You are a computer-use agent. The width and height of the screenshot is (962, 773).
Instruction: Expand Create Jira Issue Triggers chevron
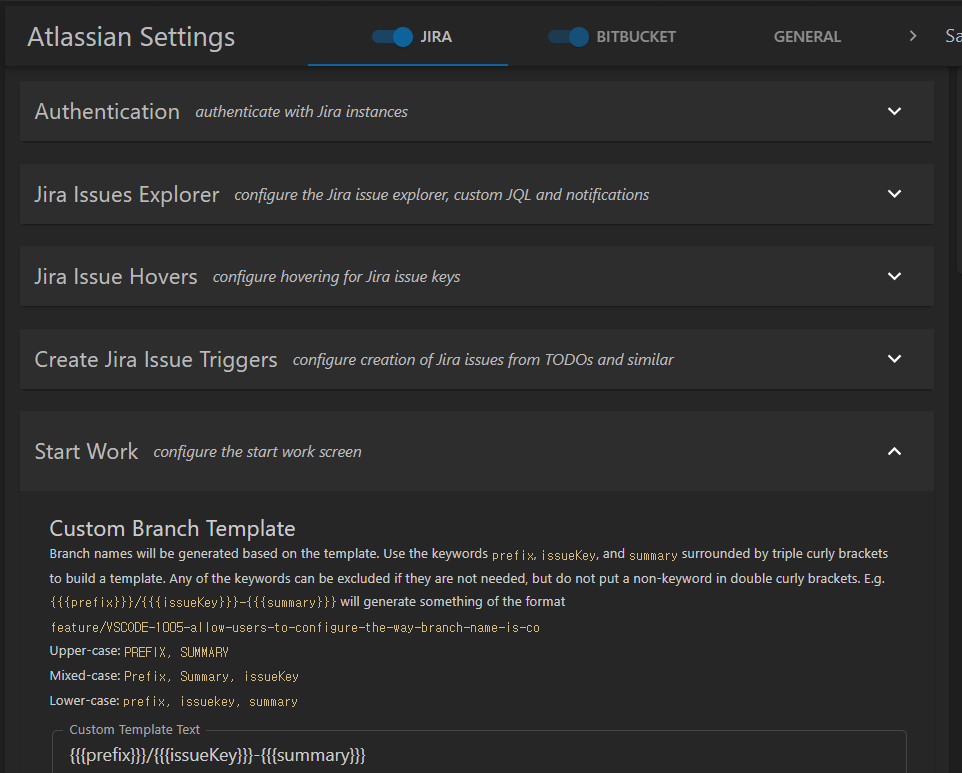click(895, 359)
